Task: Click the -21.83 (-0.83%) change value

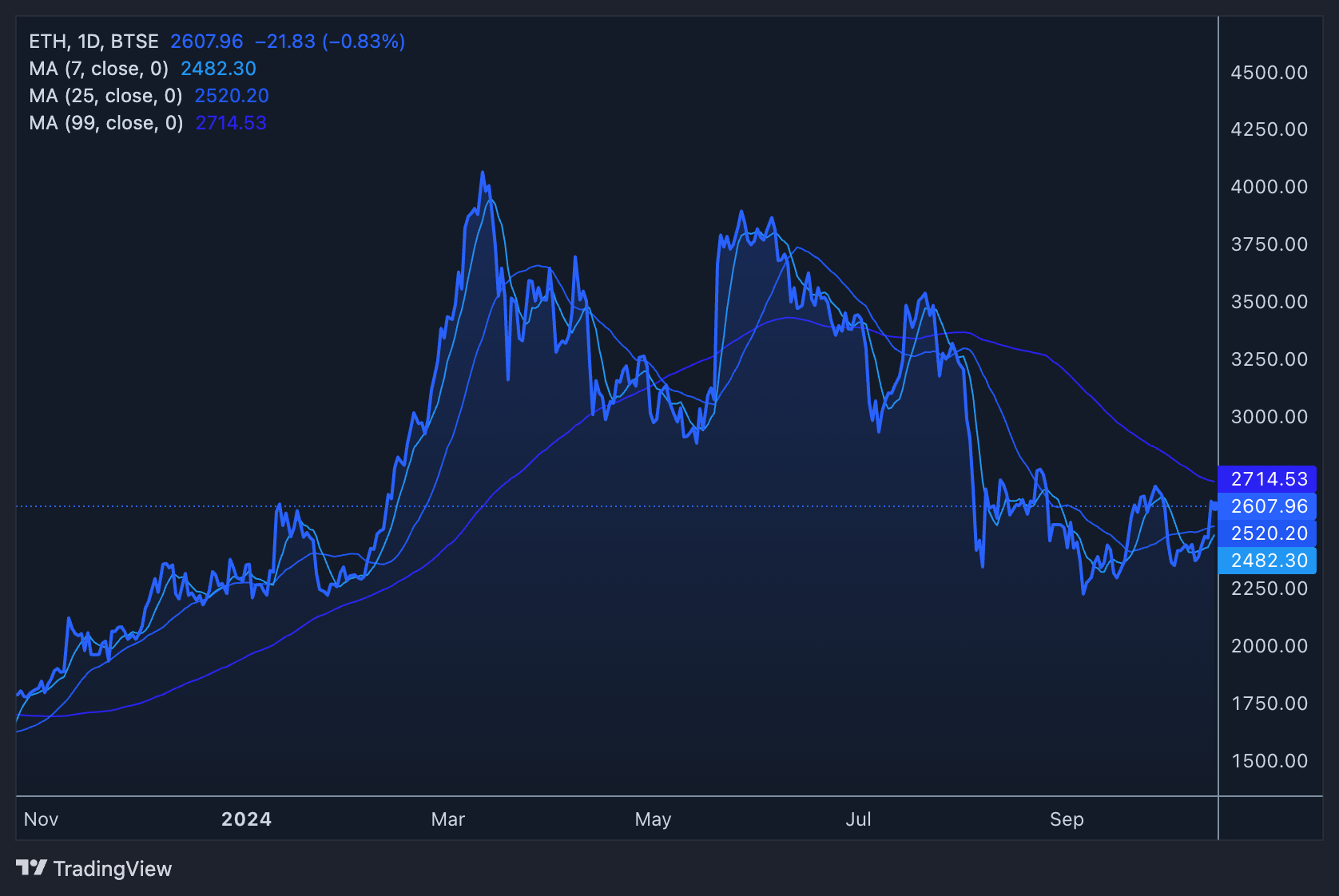Action: [329, 42]
